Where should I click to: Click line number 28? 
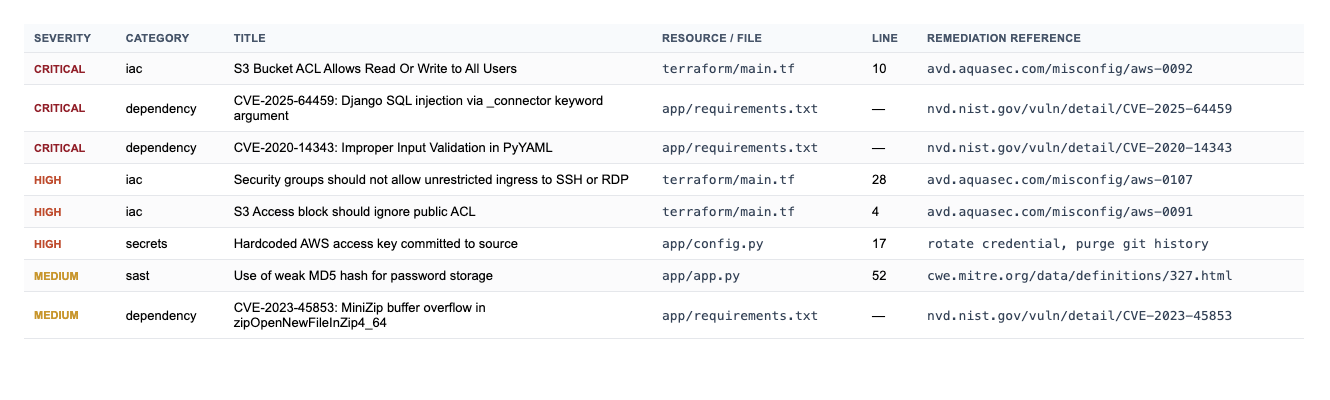(x=879, y=180)
